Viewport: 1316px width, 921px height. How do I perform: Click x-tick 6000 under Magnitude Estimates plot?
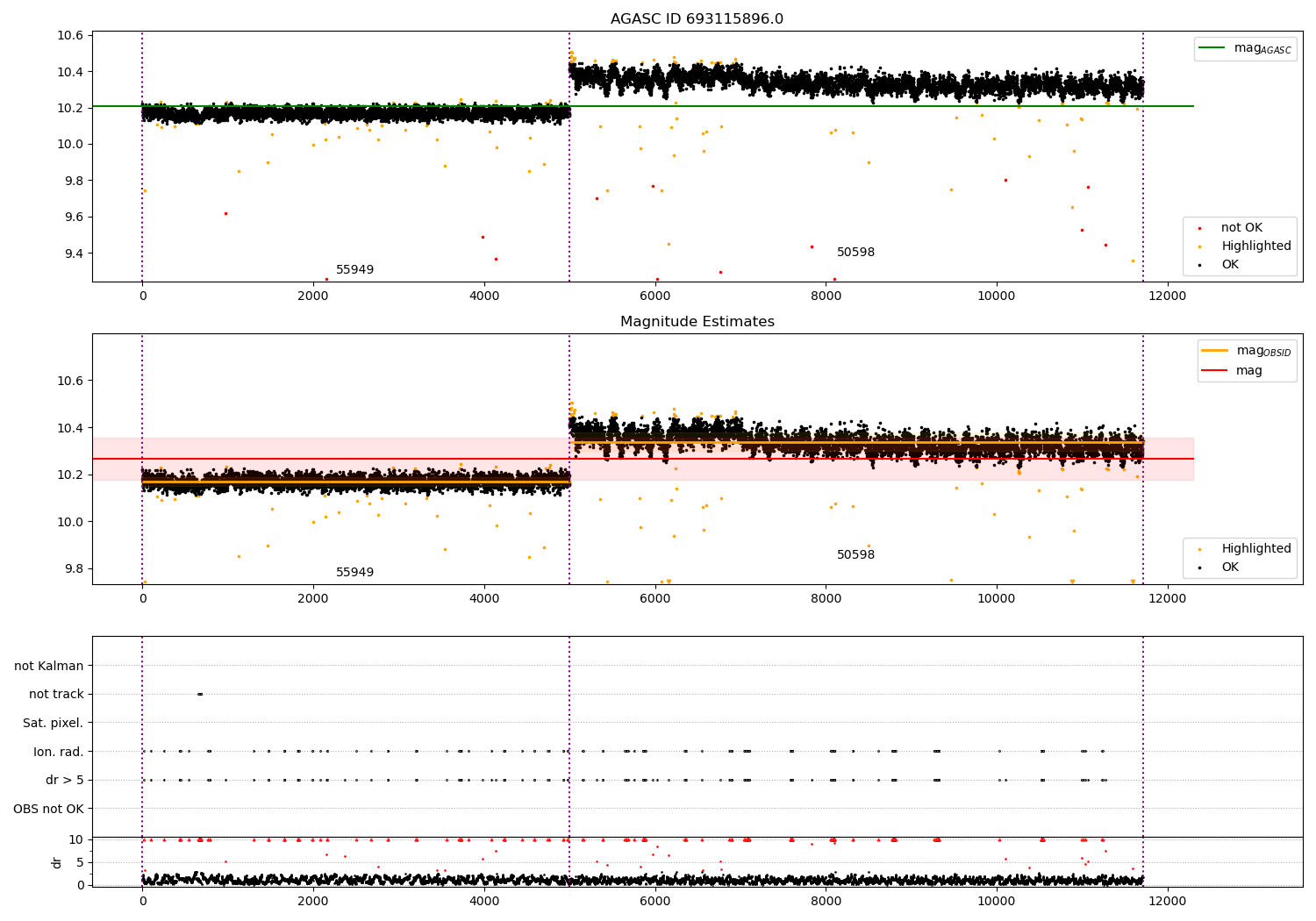[654, 598]
